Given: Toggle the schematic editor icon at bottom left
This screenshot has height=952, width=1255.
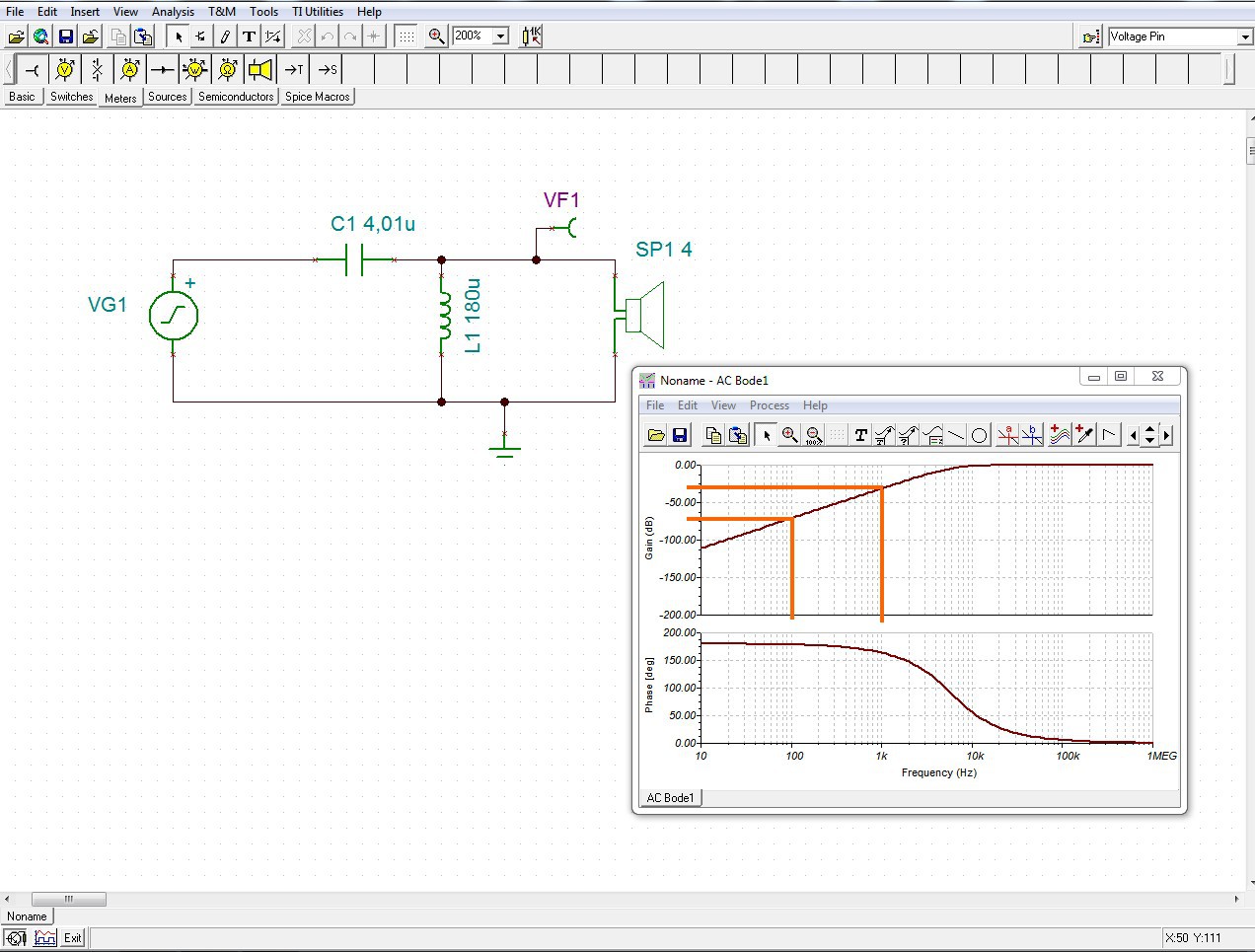Looking at the screenshot, I should (16, 938).
